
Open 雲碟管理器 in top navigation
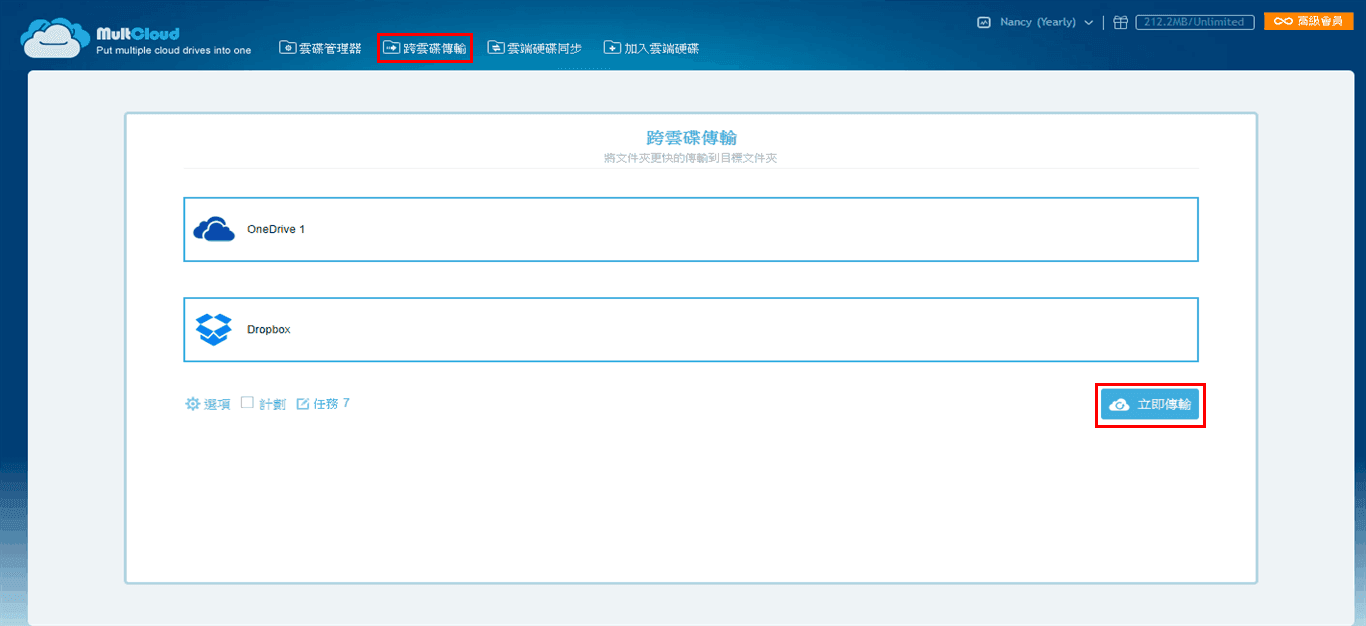(x=320, y=47)
